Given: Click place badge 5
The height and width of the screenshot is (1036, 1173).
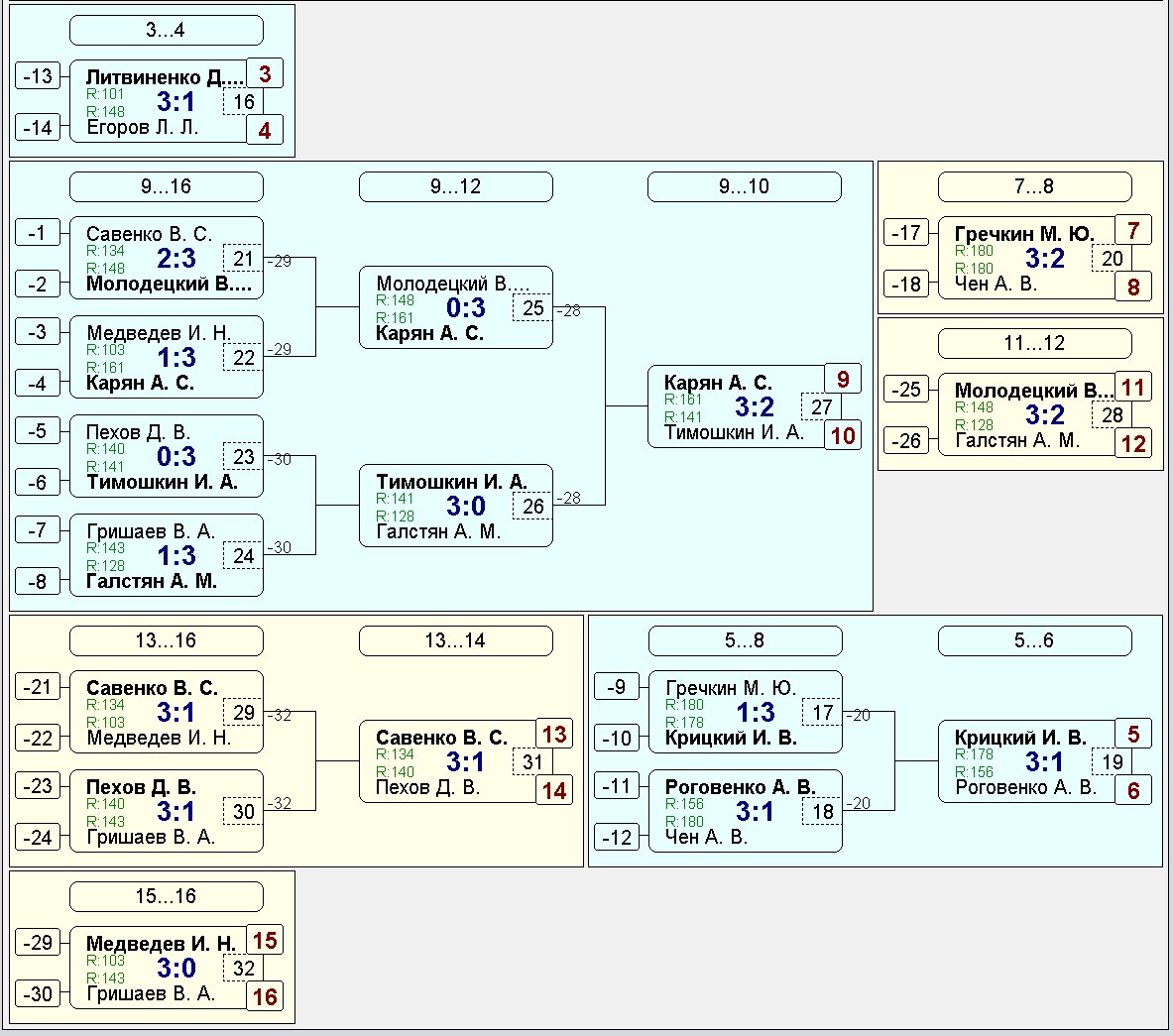Looking at the screenshot, I should pos(1133,734).
